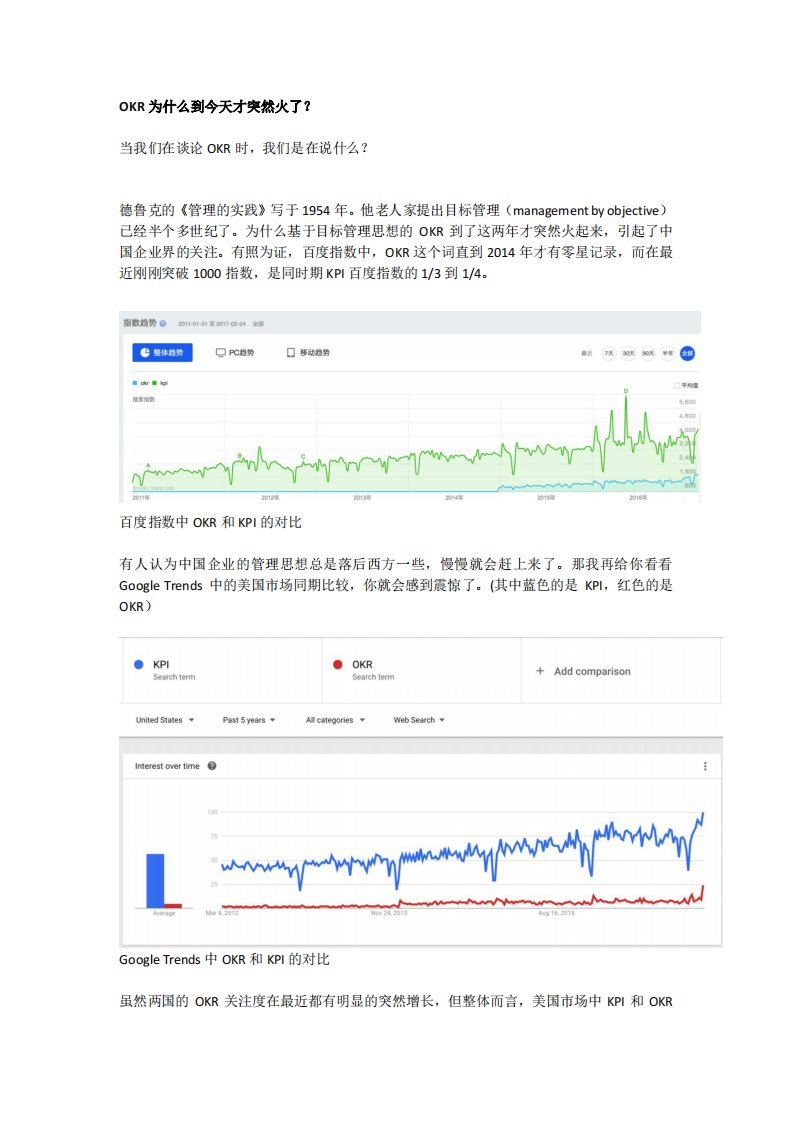Click the blue dot beside KPI term
The height and width of the screenshot is (1122, 793).
138,665
